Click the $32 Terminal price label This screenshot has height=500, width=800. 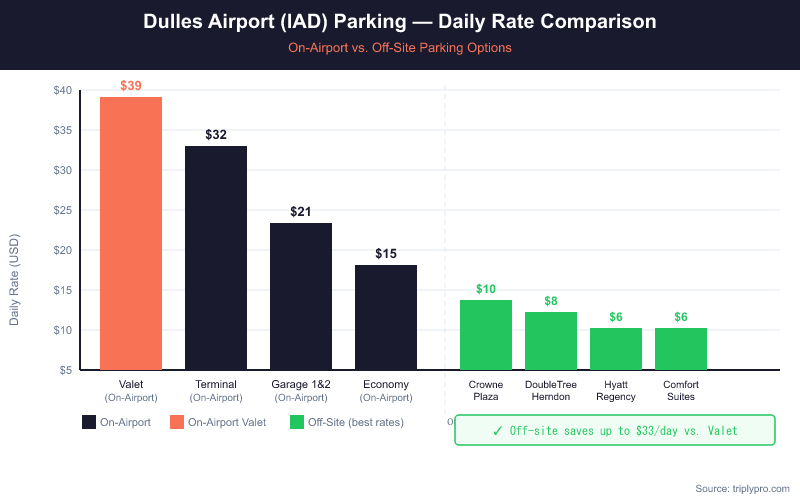click(216, 135)
